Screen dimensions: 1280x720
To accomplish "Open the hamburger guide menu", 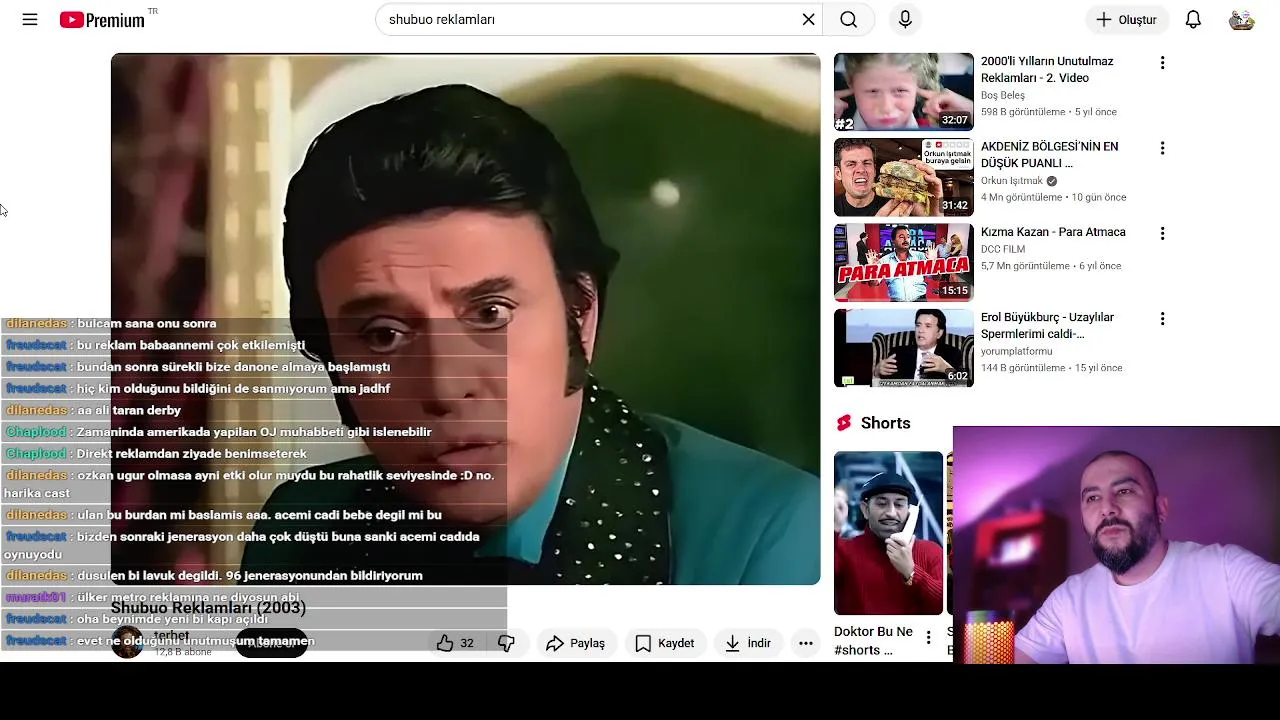I will pos(30,19).
